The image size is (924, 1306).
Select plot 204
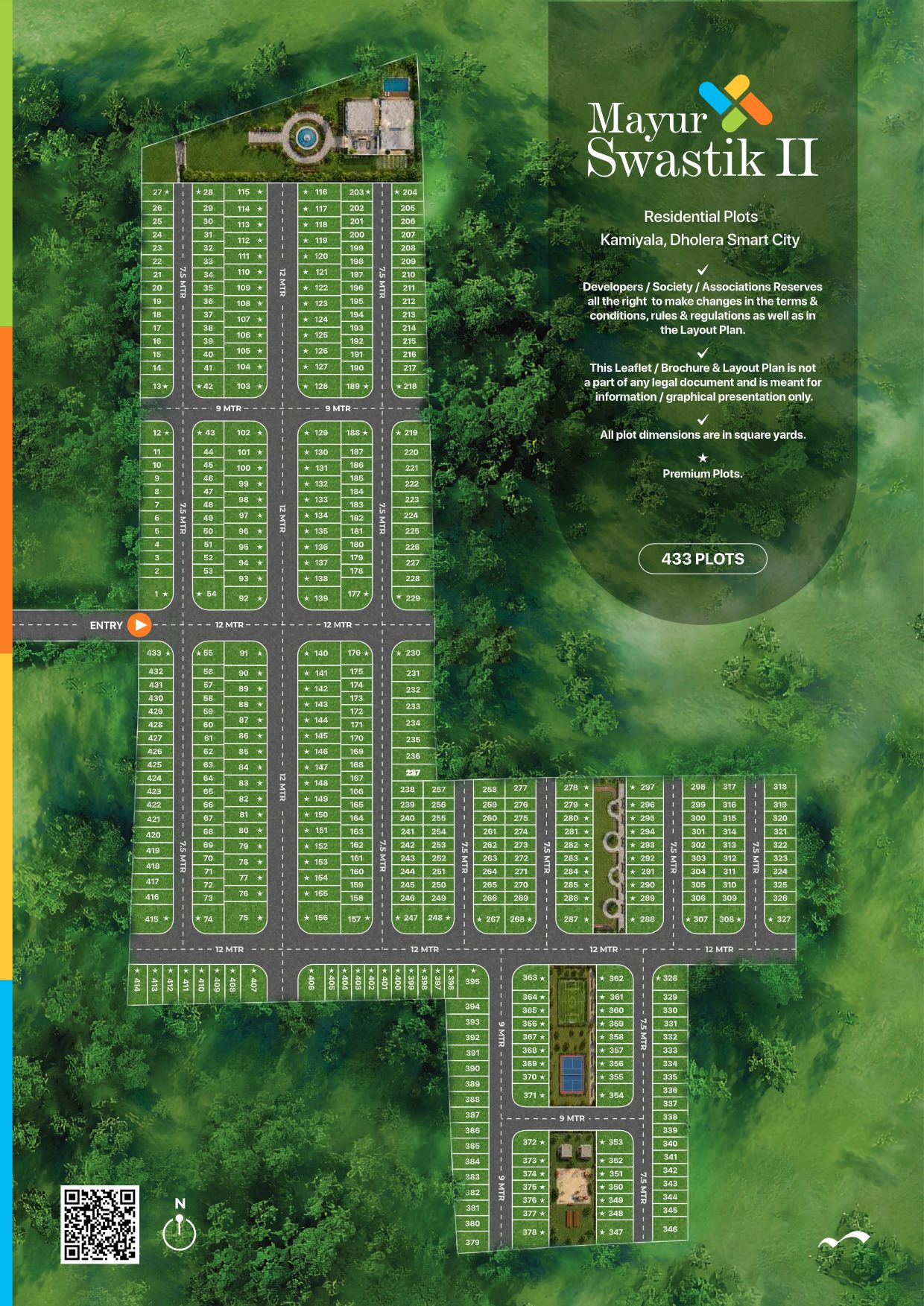pos(408,192)
